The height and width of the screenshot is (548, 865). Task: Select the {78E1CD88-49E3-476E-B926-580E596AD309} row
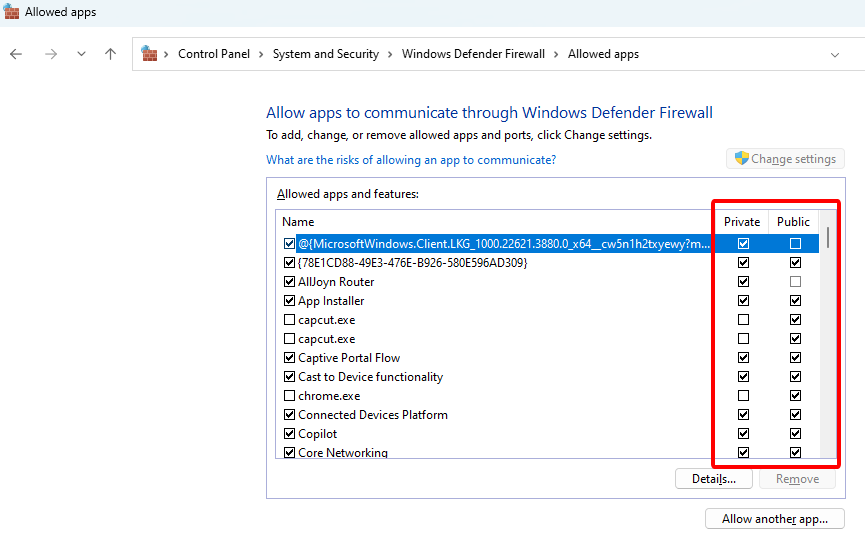[413, 263]
